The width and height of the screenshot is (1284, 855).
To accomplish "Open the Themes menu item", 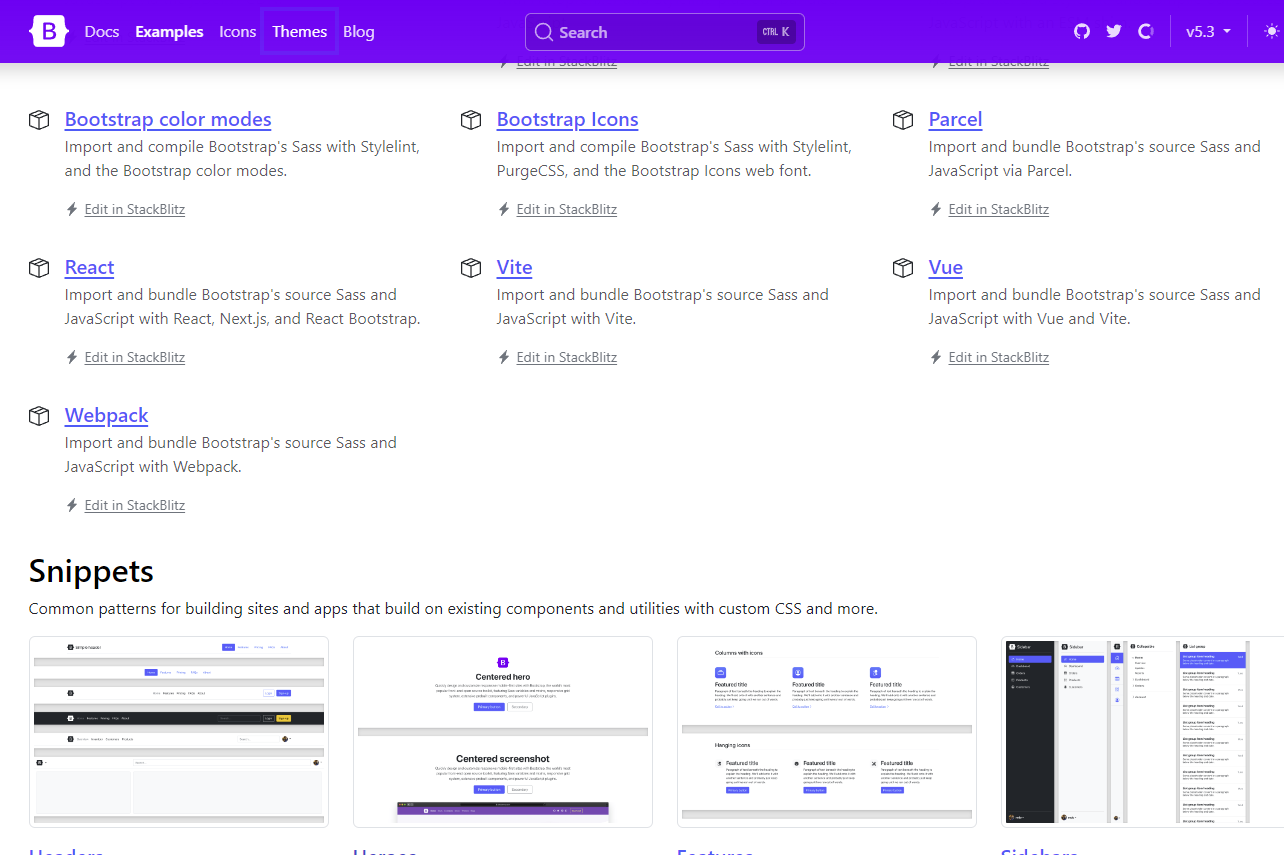I will pos(299,31).
